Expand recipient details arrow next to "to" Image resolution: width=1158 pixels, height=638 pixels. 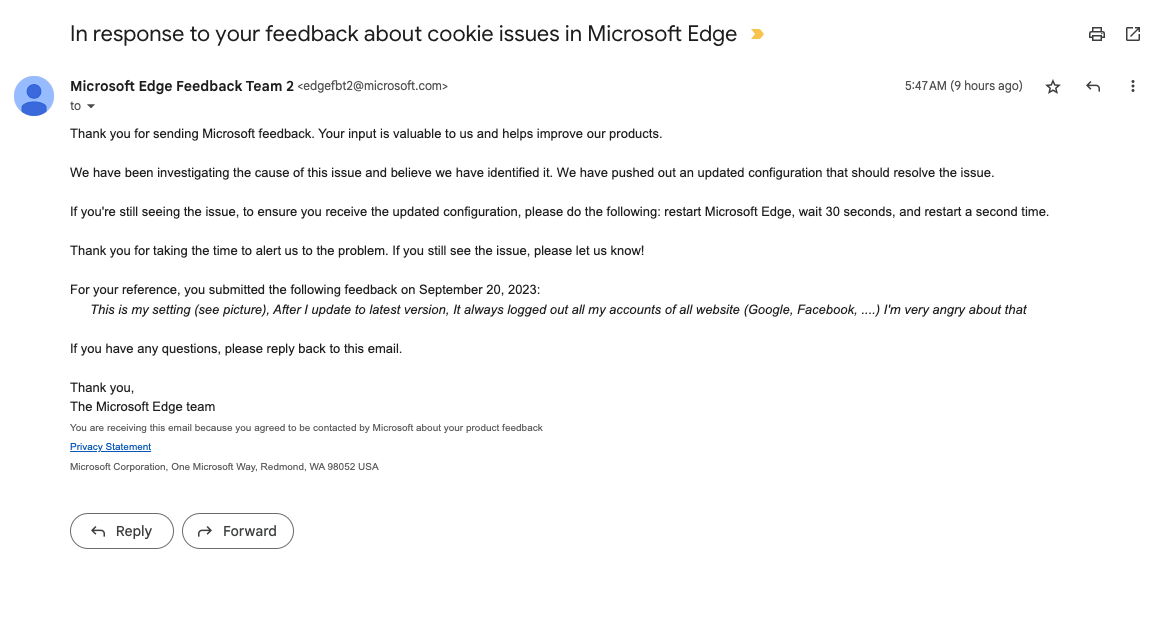(91, 107)
